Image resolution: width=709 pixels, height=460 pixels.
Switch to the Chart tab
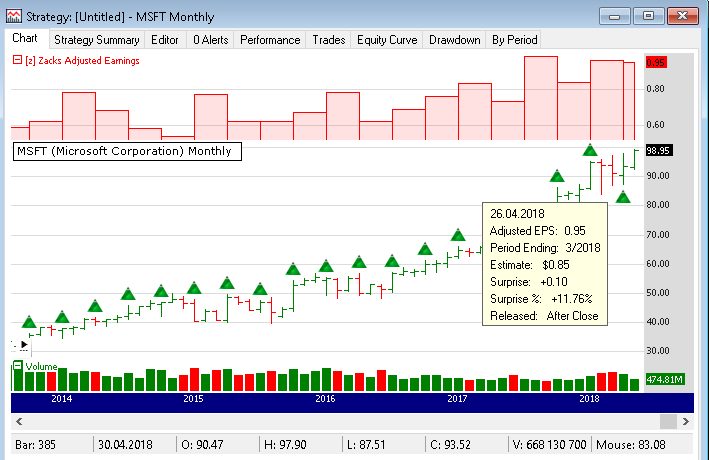pyautogui.click(x=25, y=38)
